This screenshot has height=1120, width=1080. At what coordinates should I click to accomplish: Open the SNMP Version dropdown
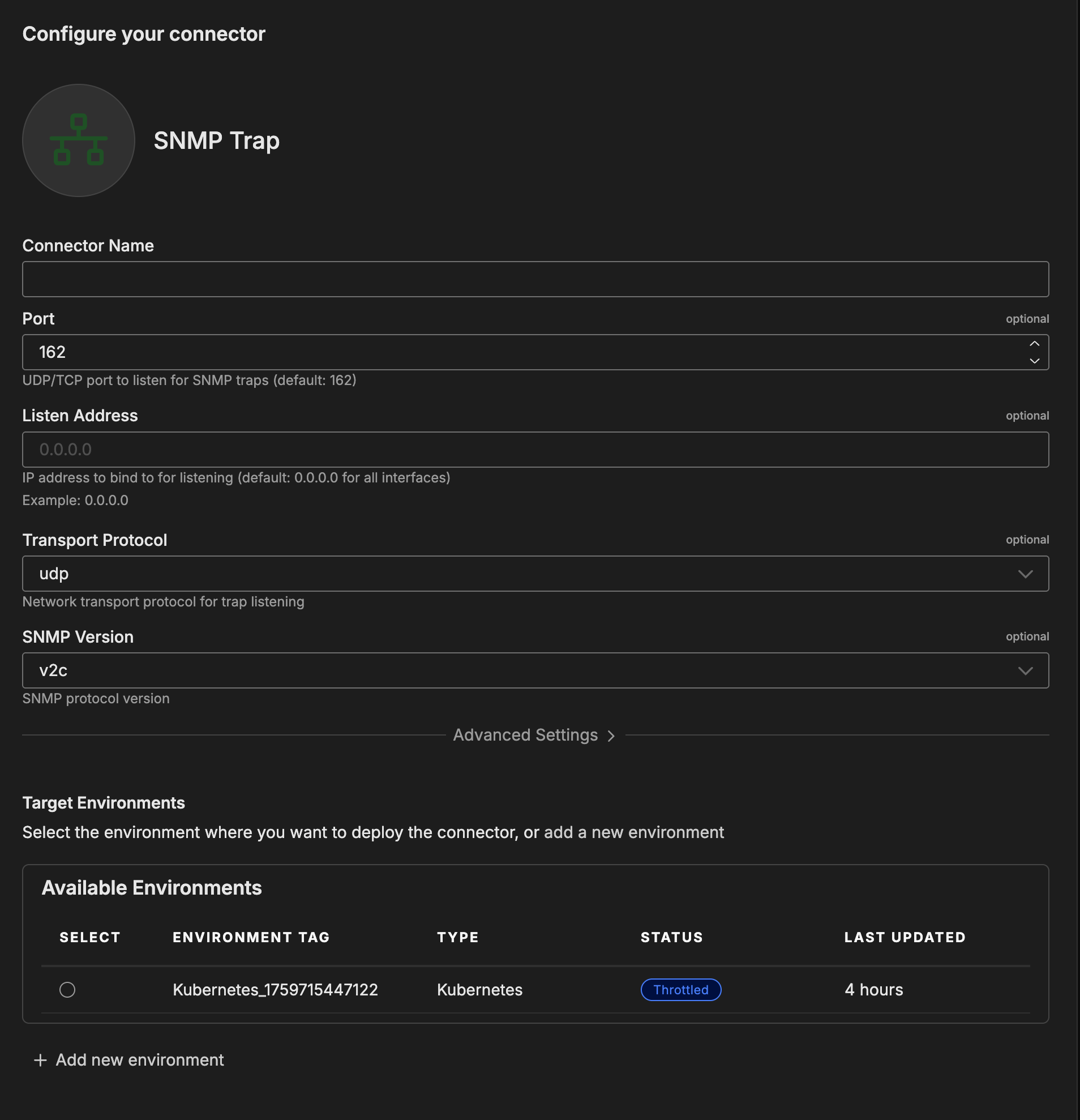(x=535, y=670)
